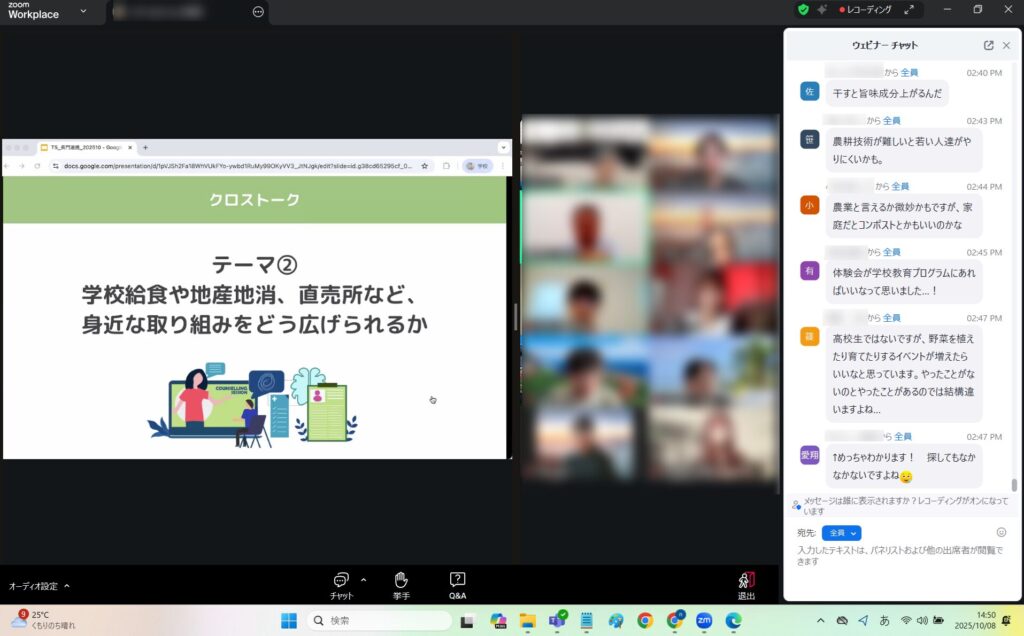Image resolution: width=1024 pixels, height=636 pixels.
Task: Open the AI Companion sparkle icon
Action: pyautogui.click(x=822, y=10)
